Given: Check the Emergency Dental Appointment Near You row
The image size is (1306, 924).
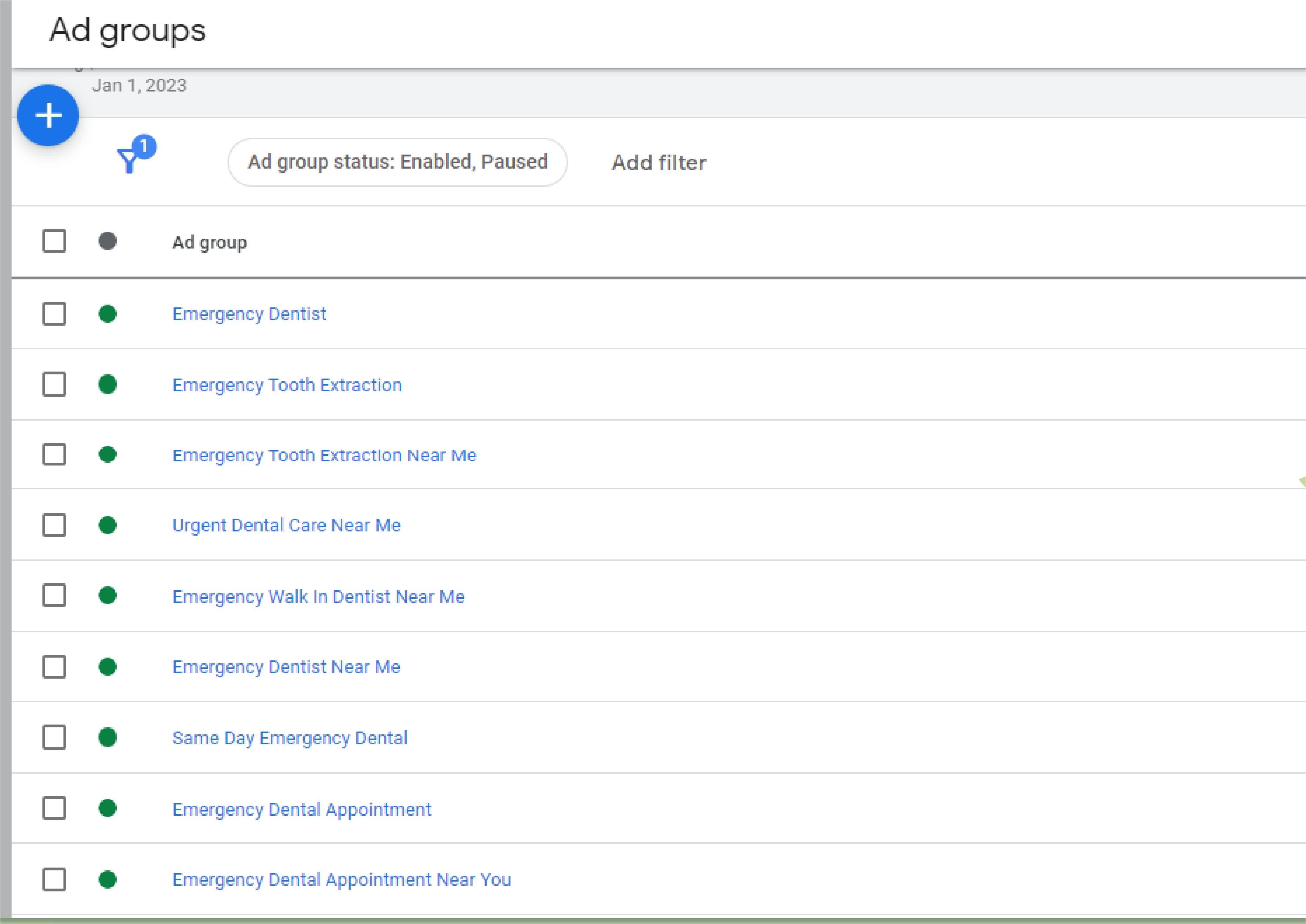Looking at the screenshot, I should point(54,879).
